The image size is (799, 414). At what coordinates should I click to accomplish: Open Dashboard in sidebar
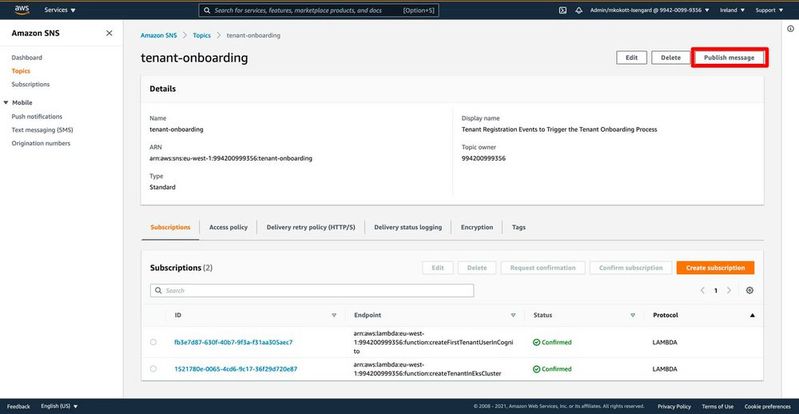(x=27, y=58)
